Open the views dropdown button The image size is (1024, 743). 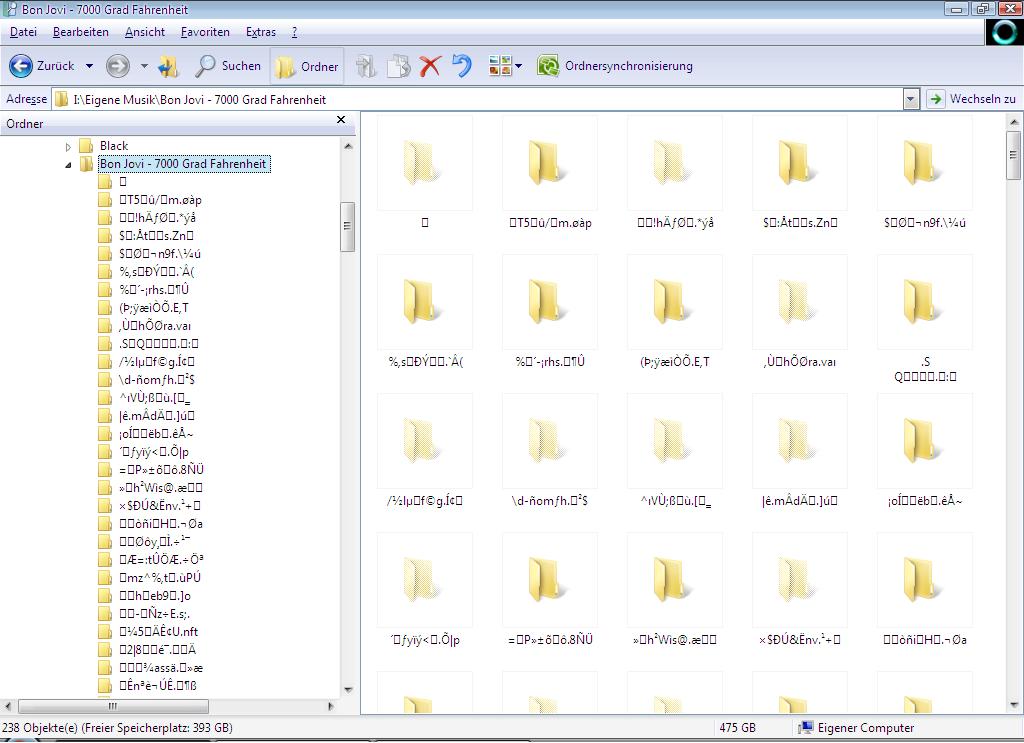[x=506, y=66]
